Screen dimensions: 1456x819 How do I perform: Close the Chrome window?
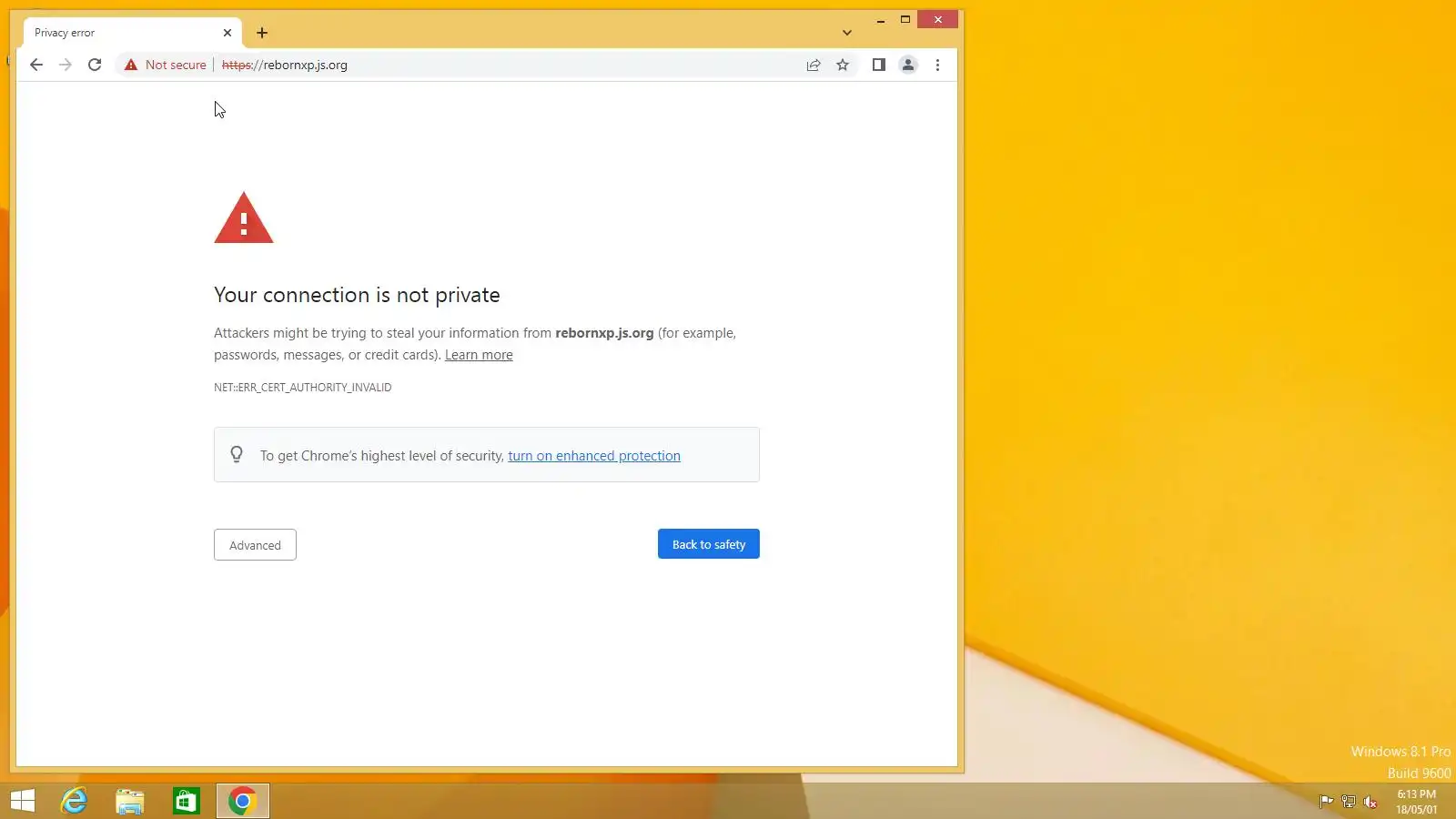938,20
